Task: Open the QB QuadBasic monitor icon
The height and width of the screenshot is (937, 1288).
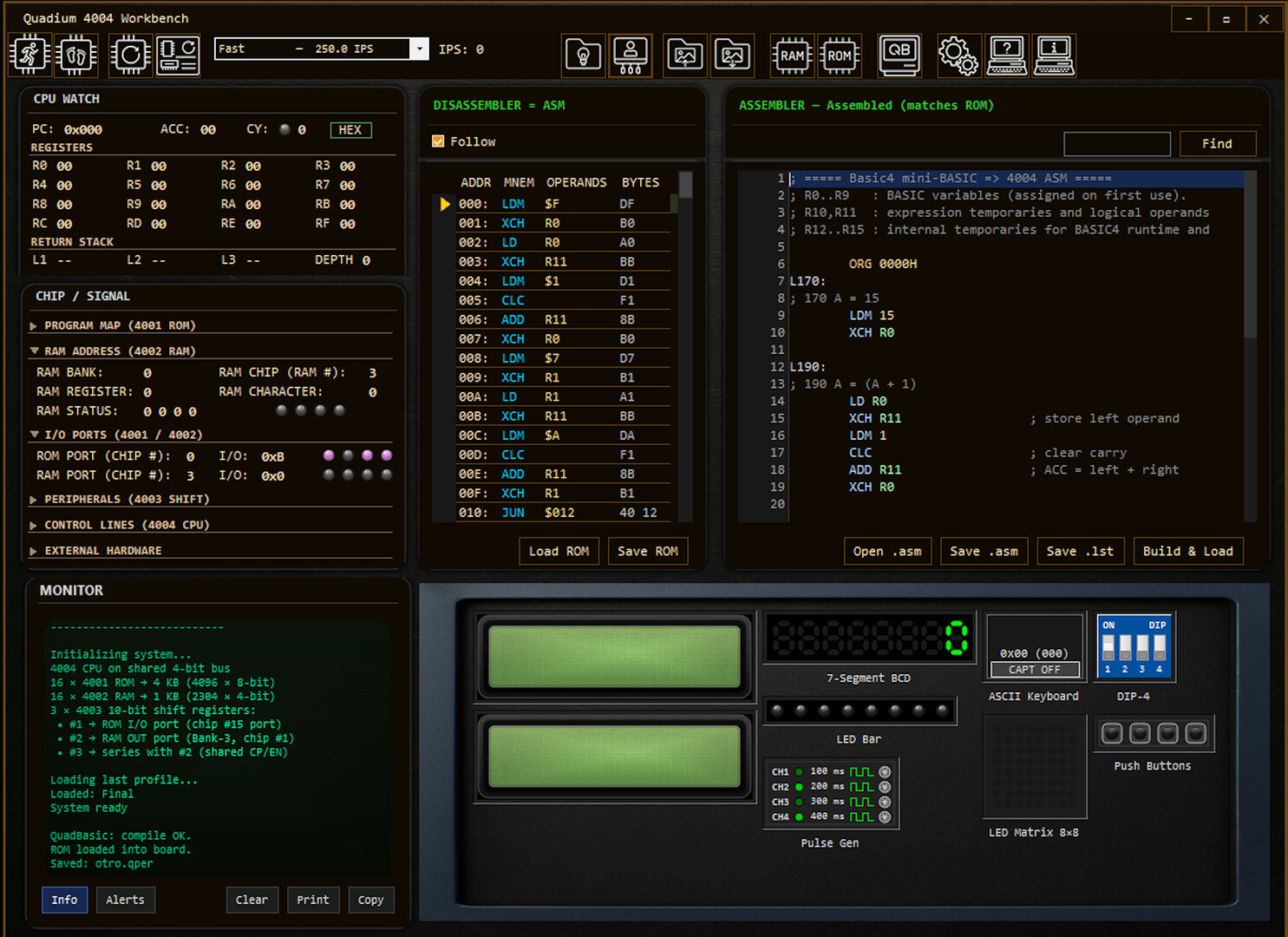Action: click(x=899, y=56)
